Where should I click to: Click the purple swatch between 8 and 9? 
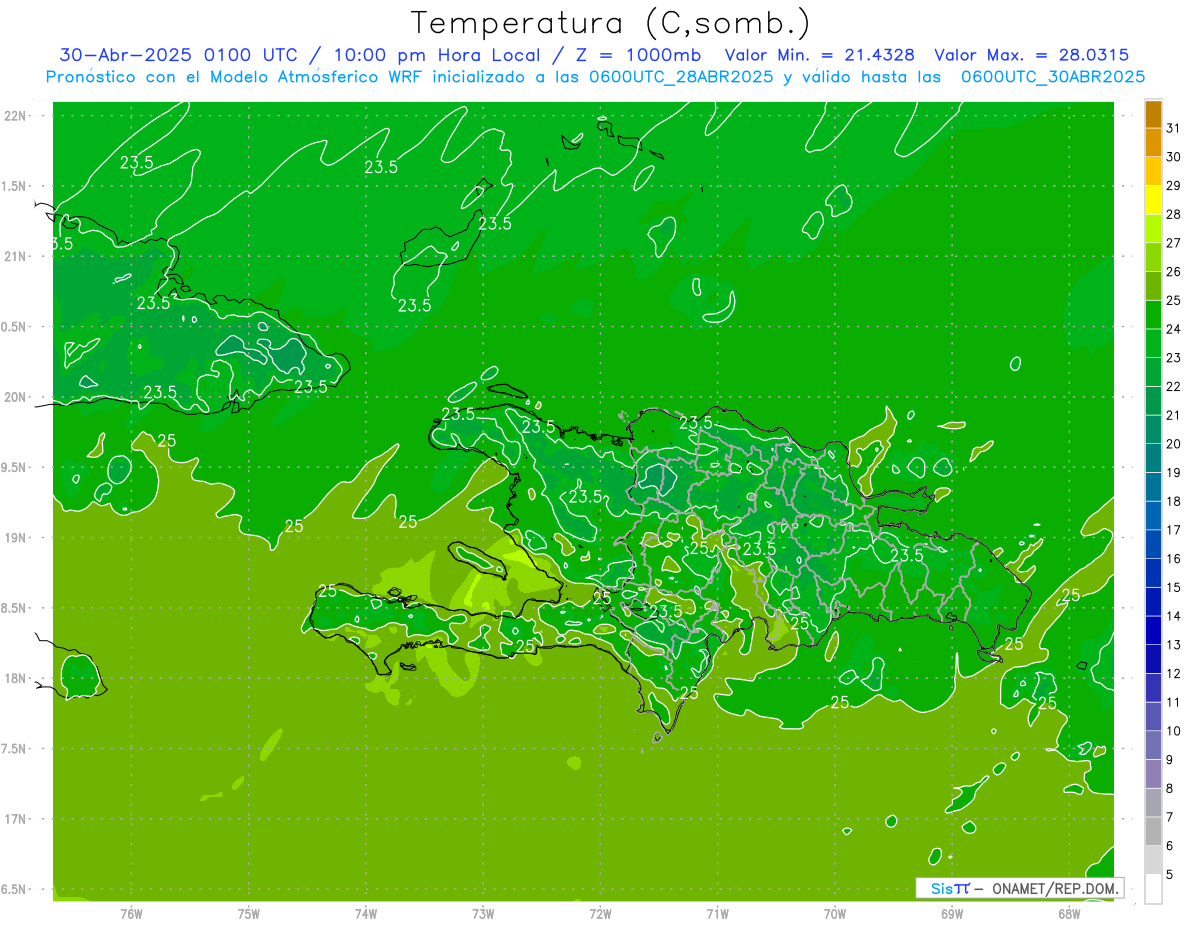click(1153, 773)
